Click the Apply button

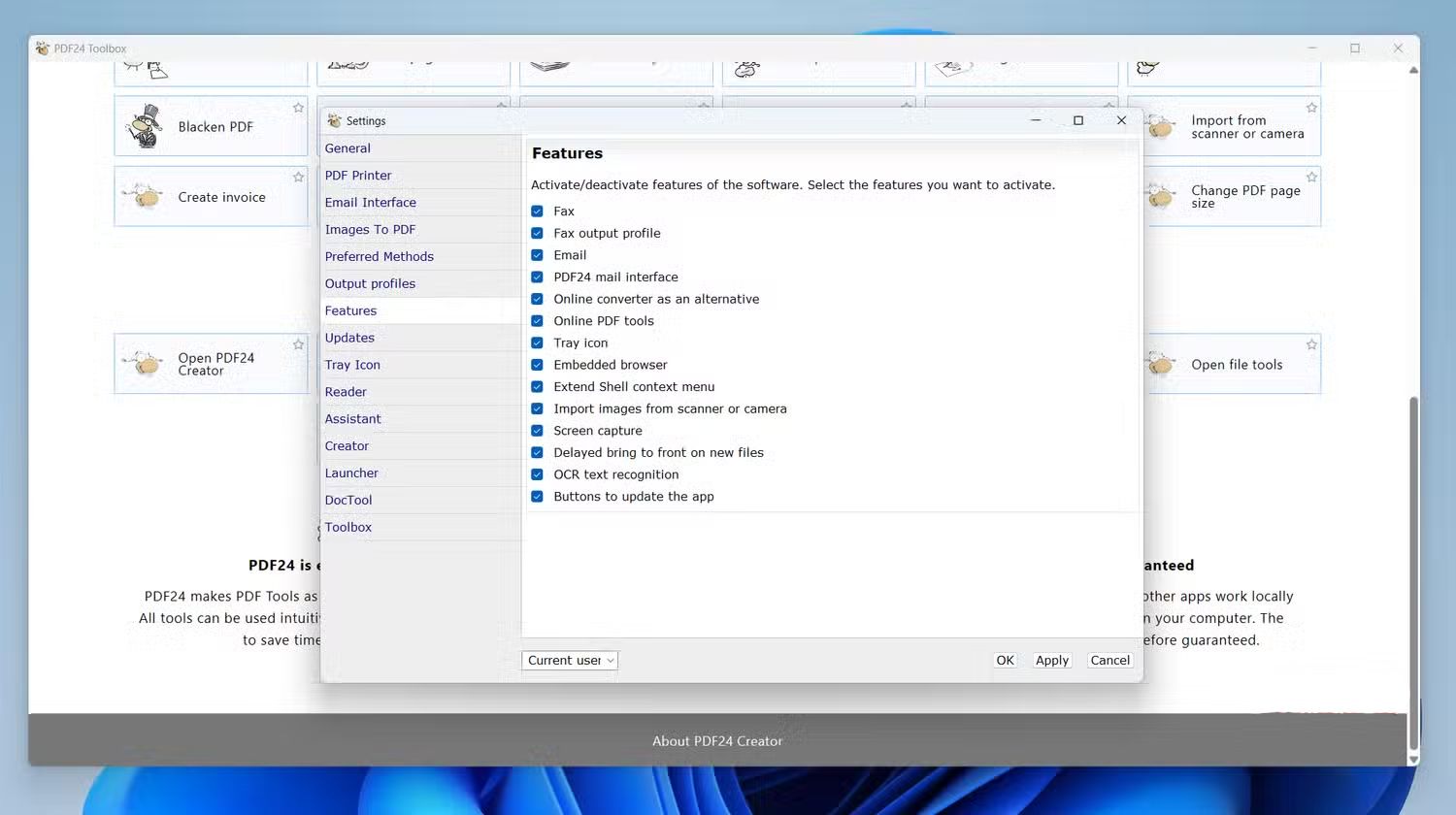click(1052, 661)
